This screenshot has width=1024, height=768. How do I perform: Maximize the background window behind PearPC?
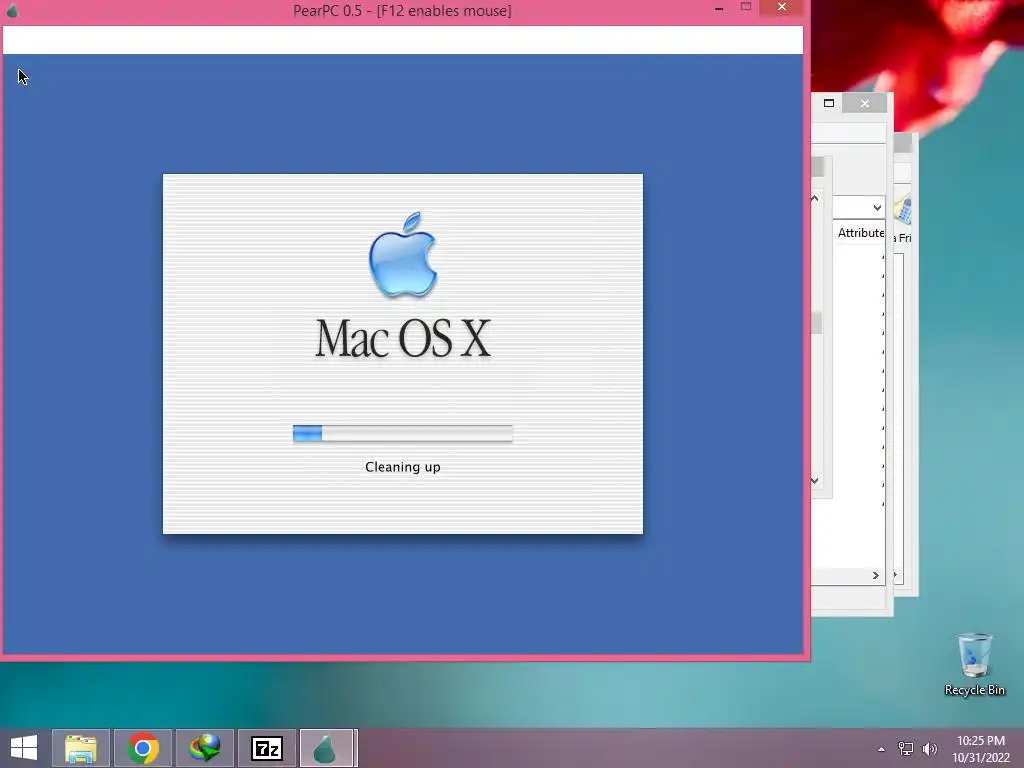click(829, 103)
